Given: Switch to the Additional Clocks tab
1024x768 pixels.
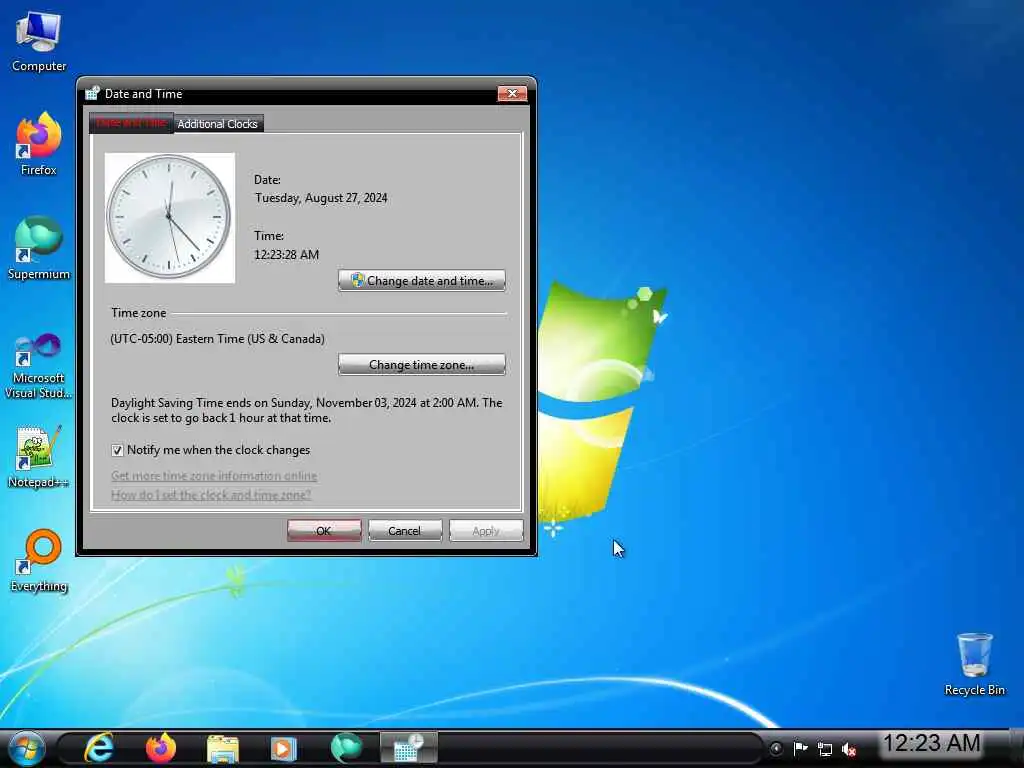Looking at the screenshot, I should pyautogui.click(x=217, y=123).
